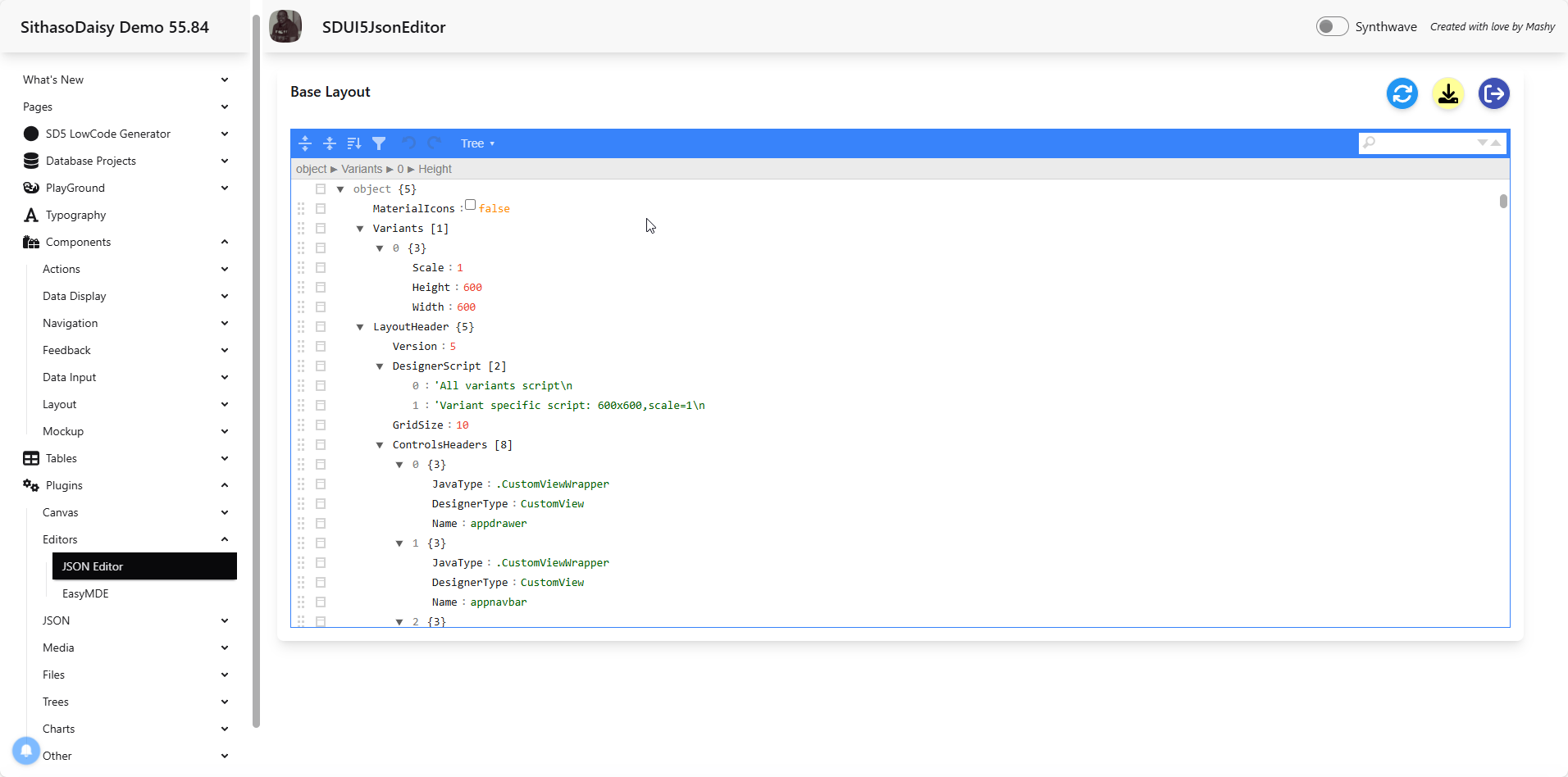Click the purple logout arrow icon

pos(1494,93)
